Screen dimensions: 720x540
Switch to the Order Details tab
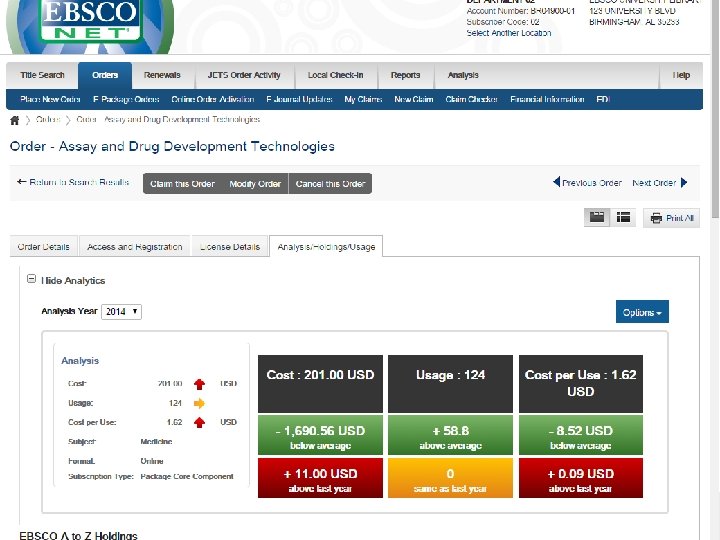44,247
